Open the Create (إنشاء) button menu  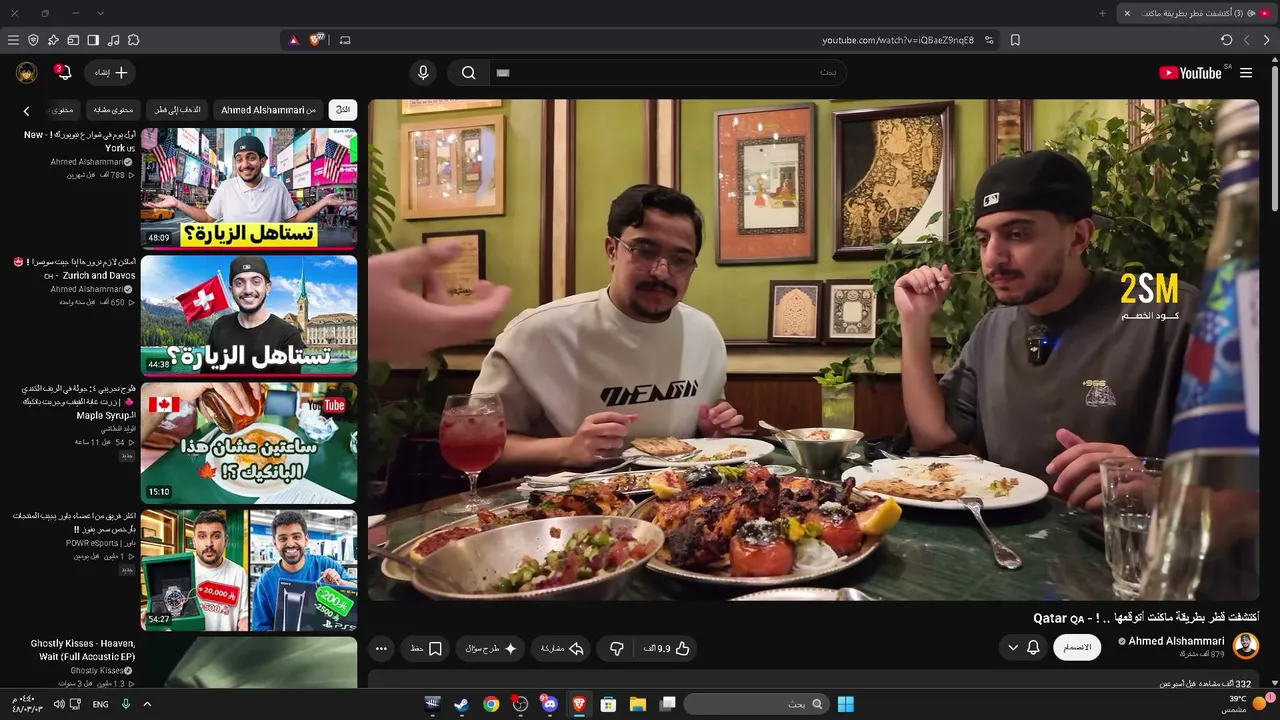[112, 73]
